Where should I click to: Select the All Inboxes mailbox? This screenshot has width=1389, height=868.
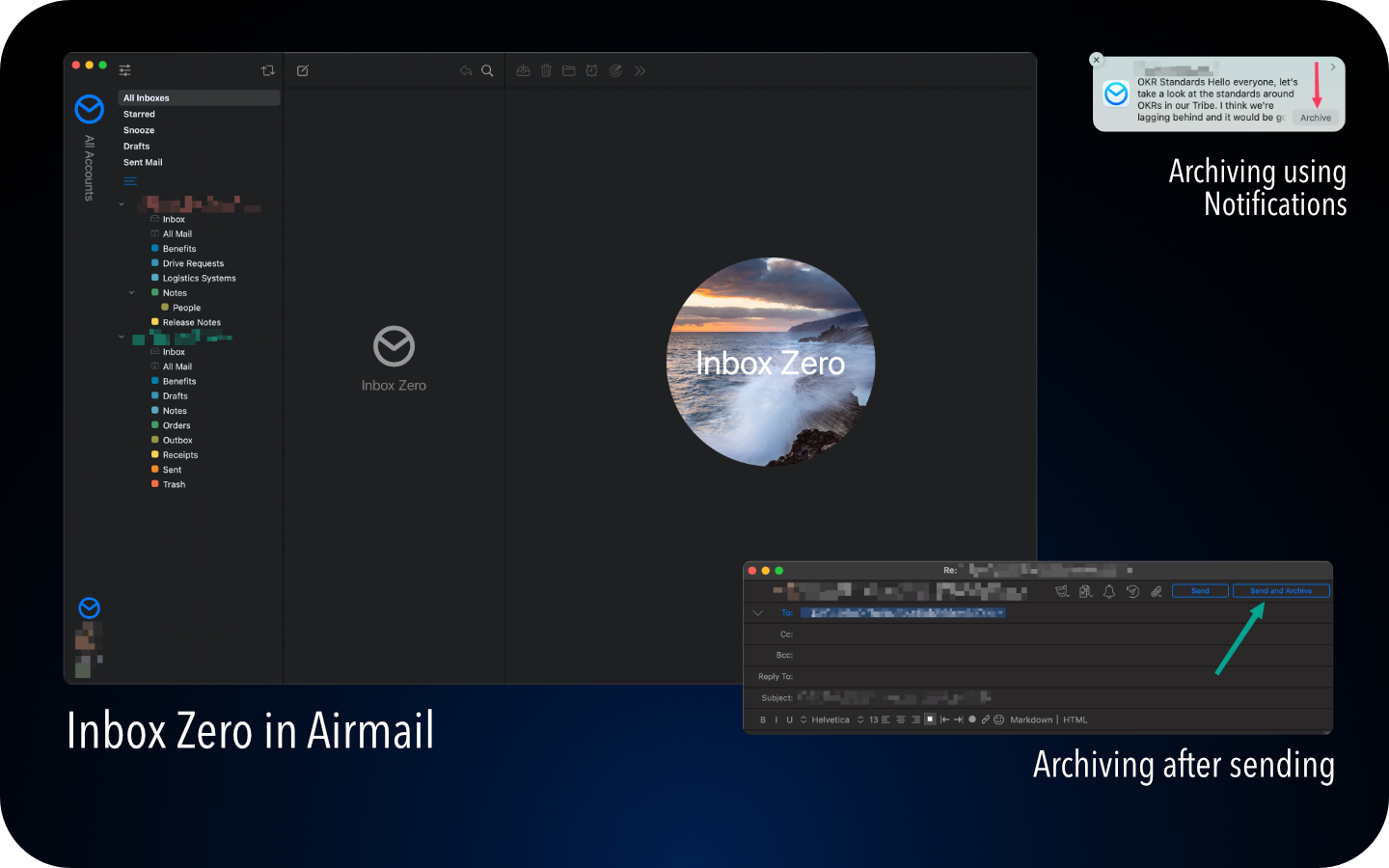coord(200,97)
